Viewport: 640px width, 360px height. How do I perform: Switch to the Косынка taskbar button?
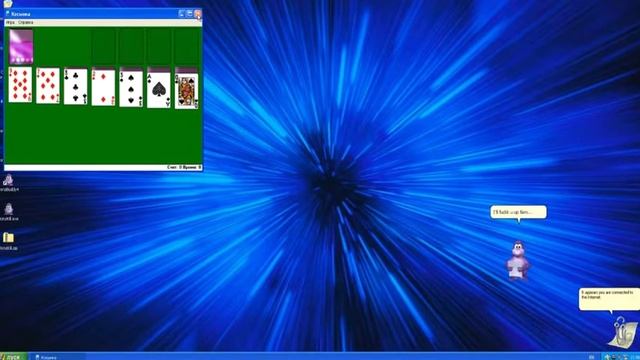coord(57,357)
